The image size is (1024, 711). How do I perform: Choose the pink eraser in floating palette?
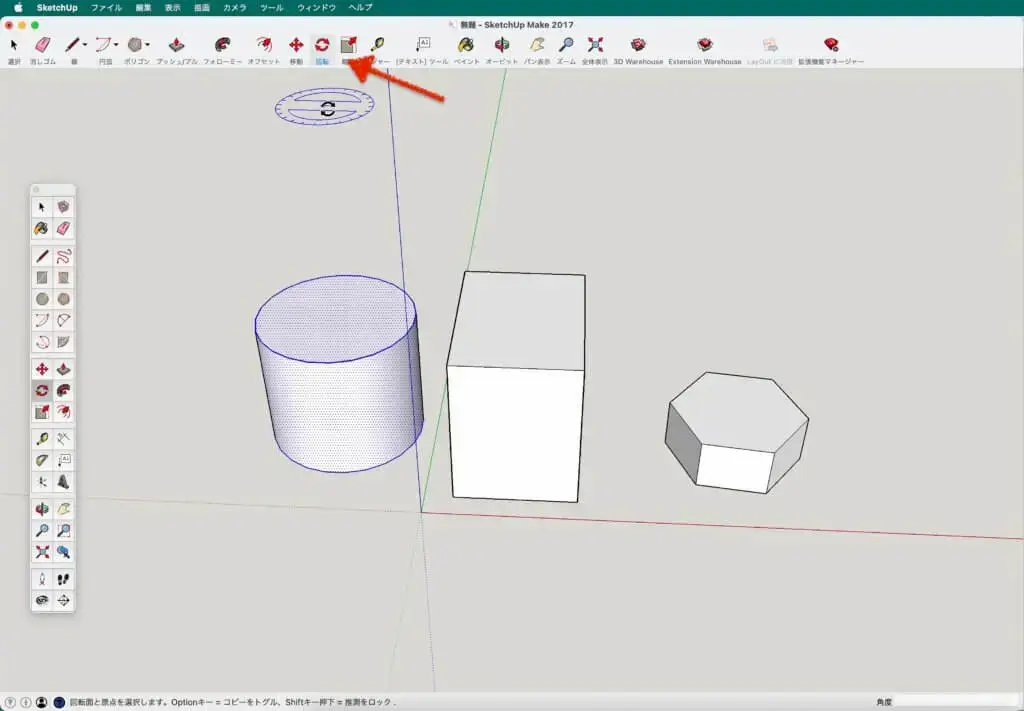(x=63, y=229)
